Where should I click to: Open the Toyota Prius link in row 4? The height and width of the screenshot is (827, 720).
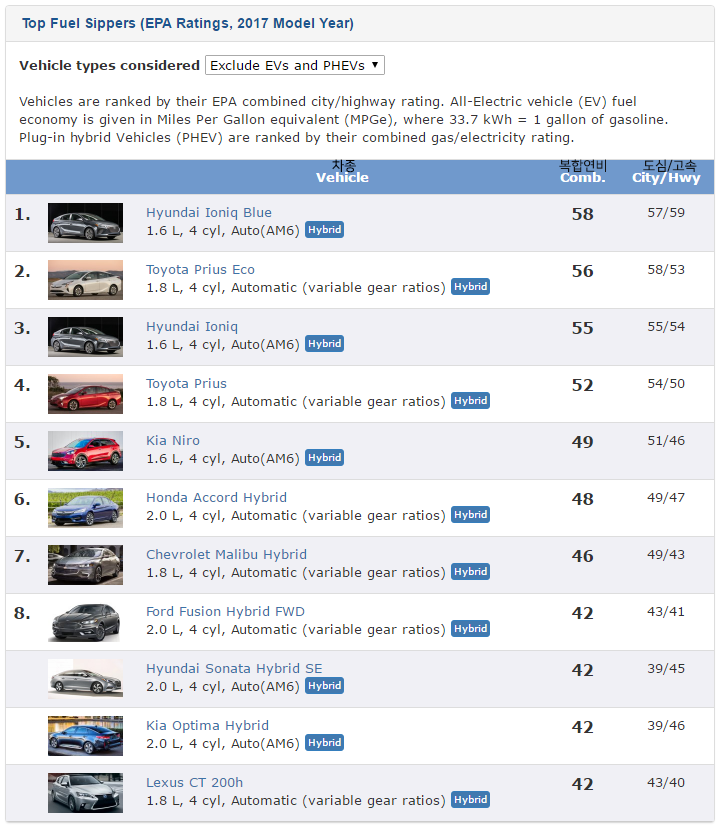coord(186,383)
